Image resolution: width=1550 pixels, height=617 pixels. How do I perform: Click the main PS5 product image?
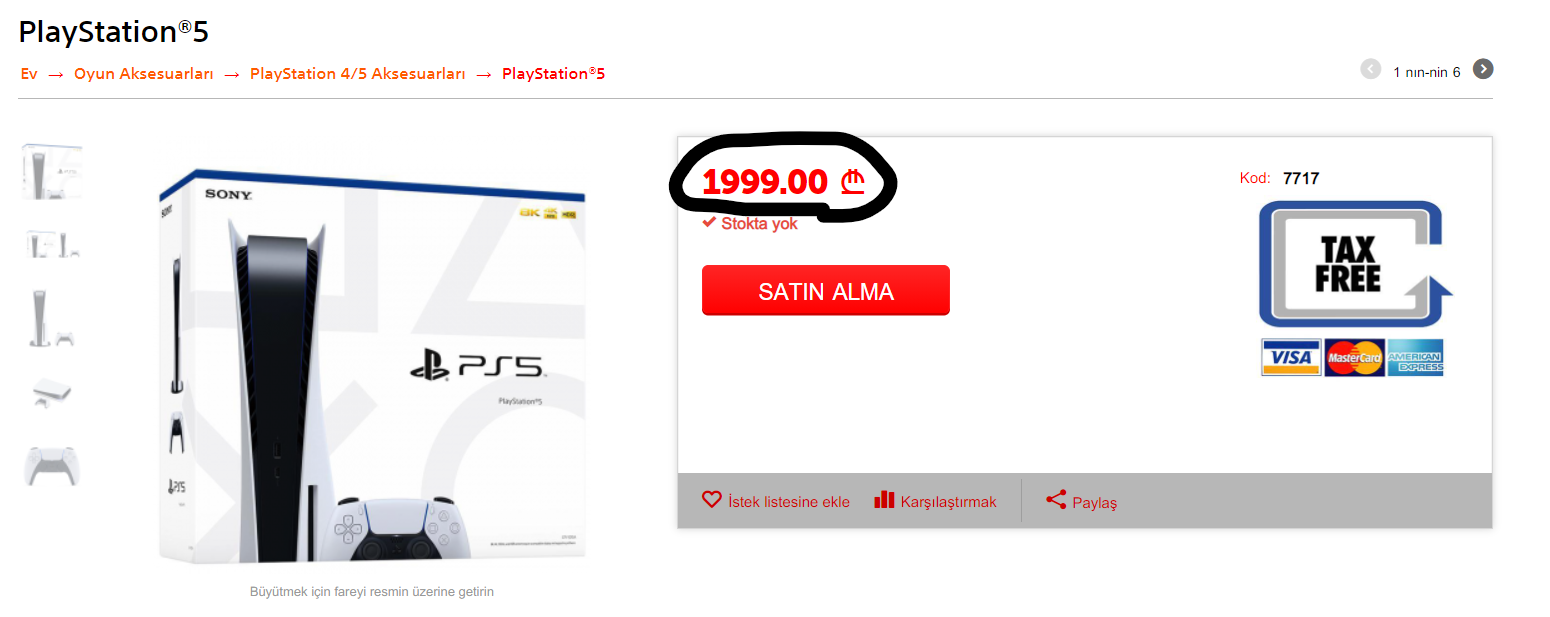[372, 367]
